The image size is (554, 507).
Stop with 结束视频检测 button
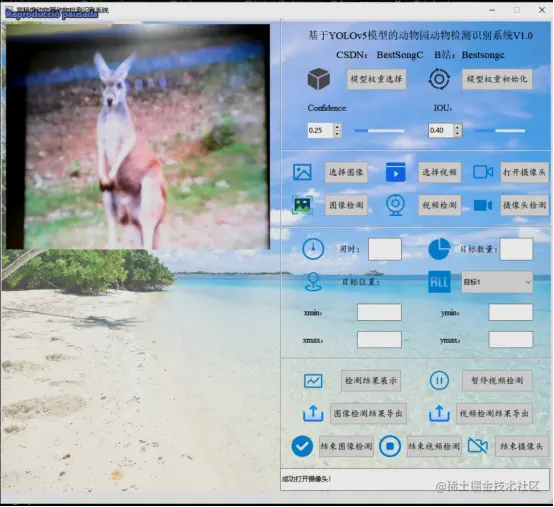tap(434, 447)
